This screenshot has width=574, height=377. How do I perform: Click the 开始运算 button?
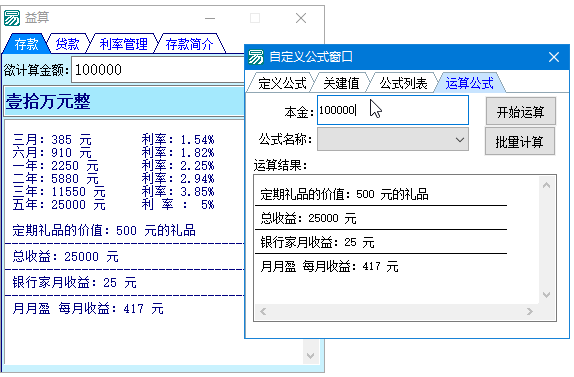(521, 112)
